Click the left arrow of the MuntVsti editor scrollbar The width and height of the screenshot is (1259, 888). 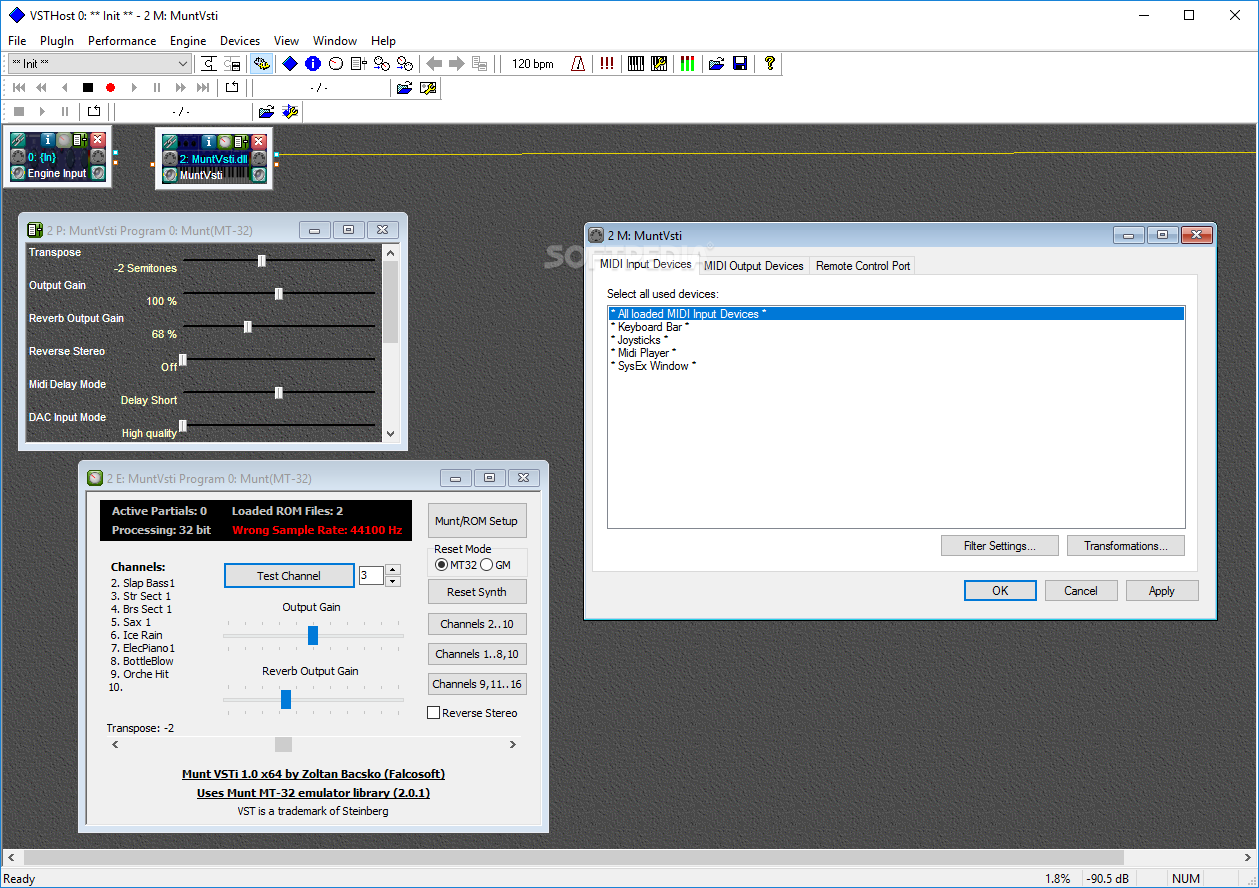pyautogui.click(x=115, y=744)
